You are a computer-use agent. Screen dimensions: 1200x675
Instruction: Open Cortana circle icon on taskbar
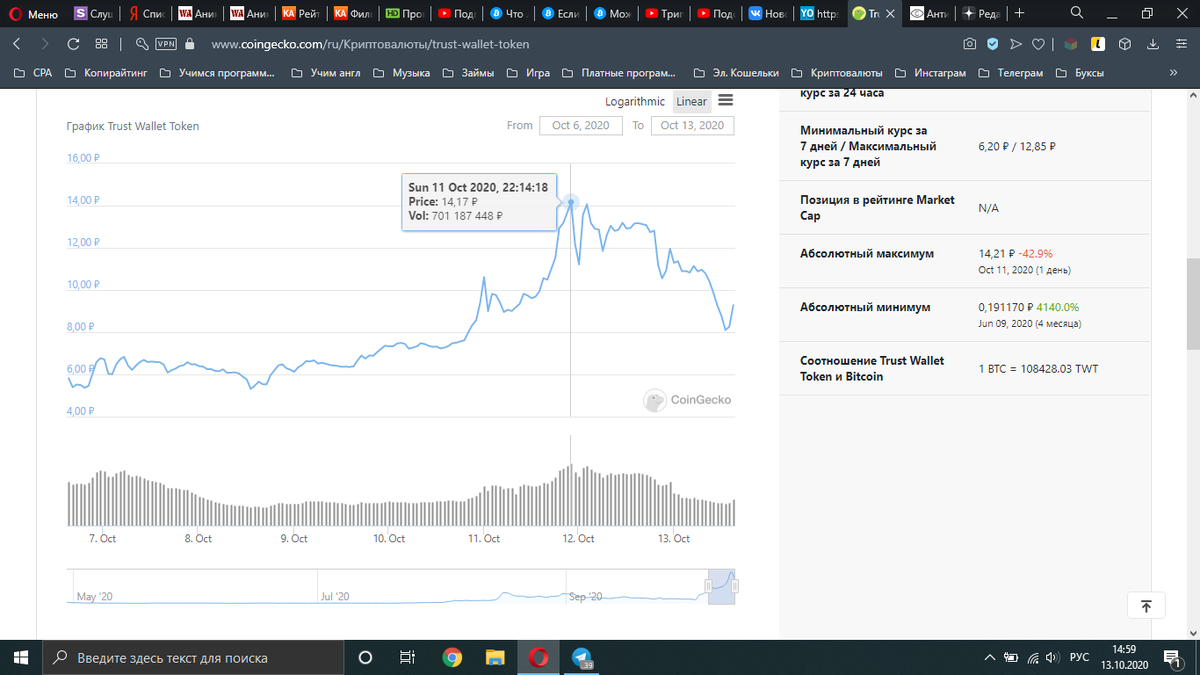[365, 657]
